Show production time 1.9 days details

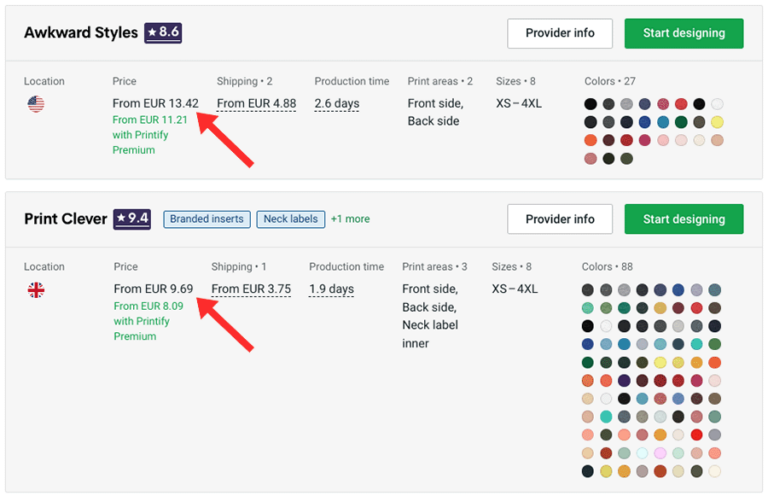pos(332,289)
